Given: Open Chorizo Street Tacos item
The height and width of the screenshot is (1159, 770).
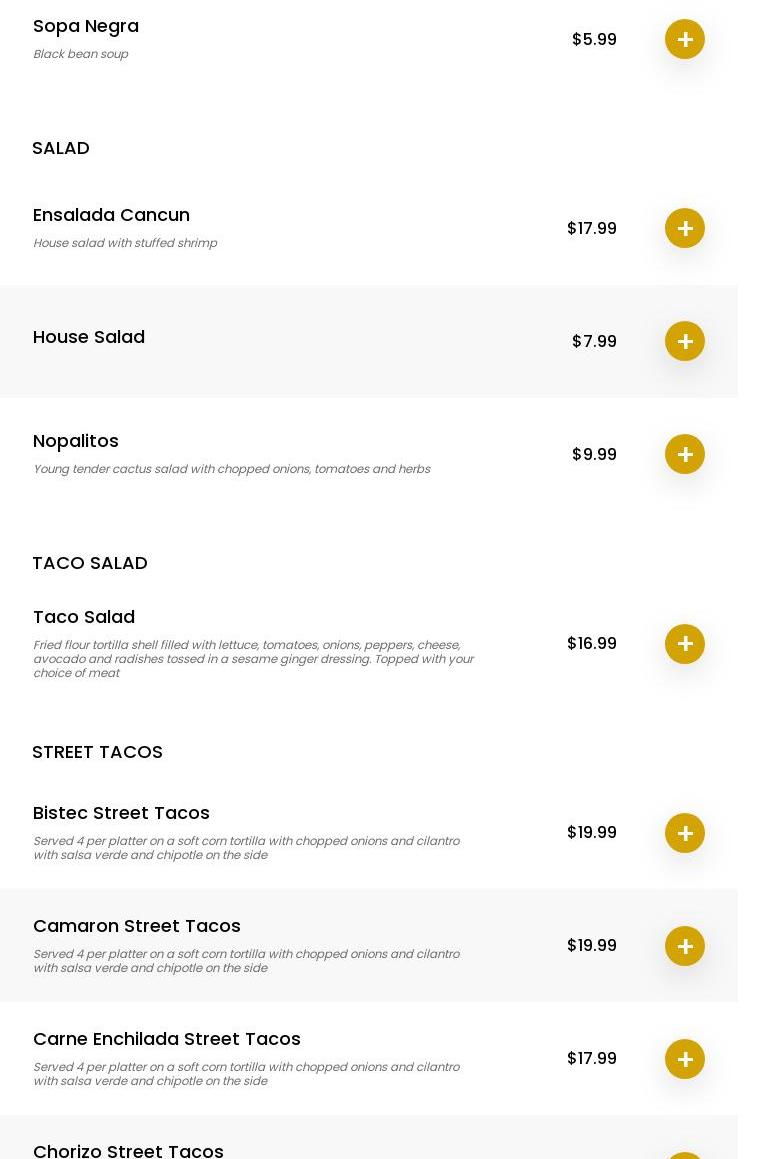Looking at the screenshot, I should point(128,1150).
